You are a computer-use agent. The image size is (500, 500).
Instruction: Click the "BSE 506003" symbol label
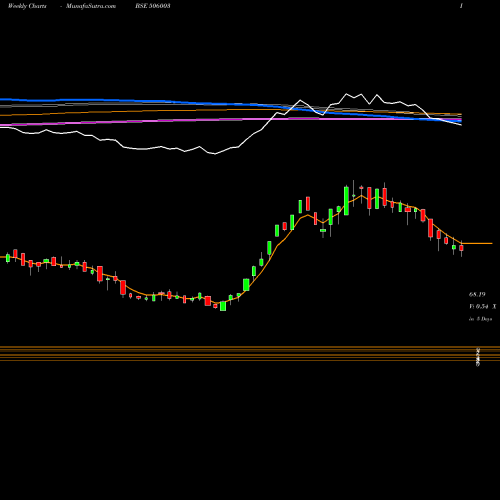click(x=153, y=6)
